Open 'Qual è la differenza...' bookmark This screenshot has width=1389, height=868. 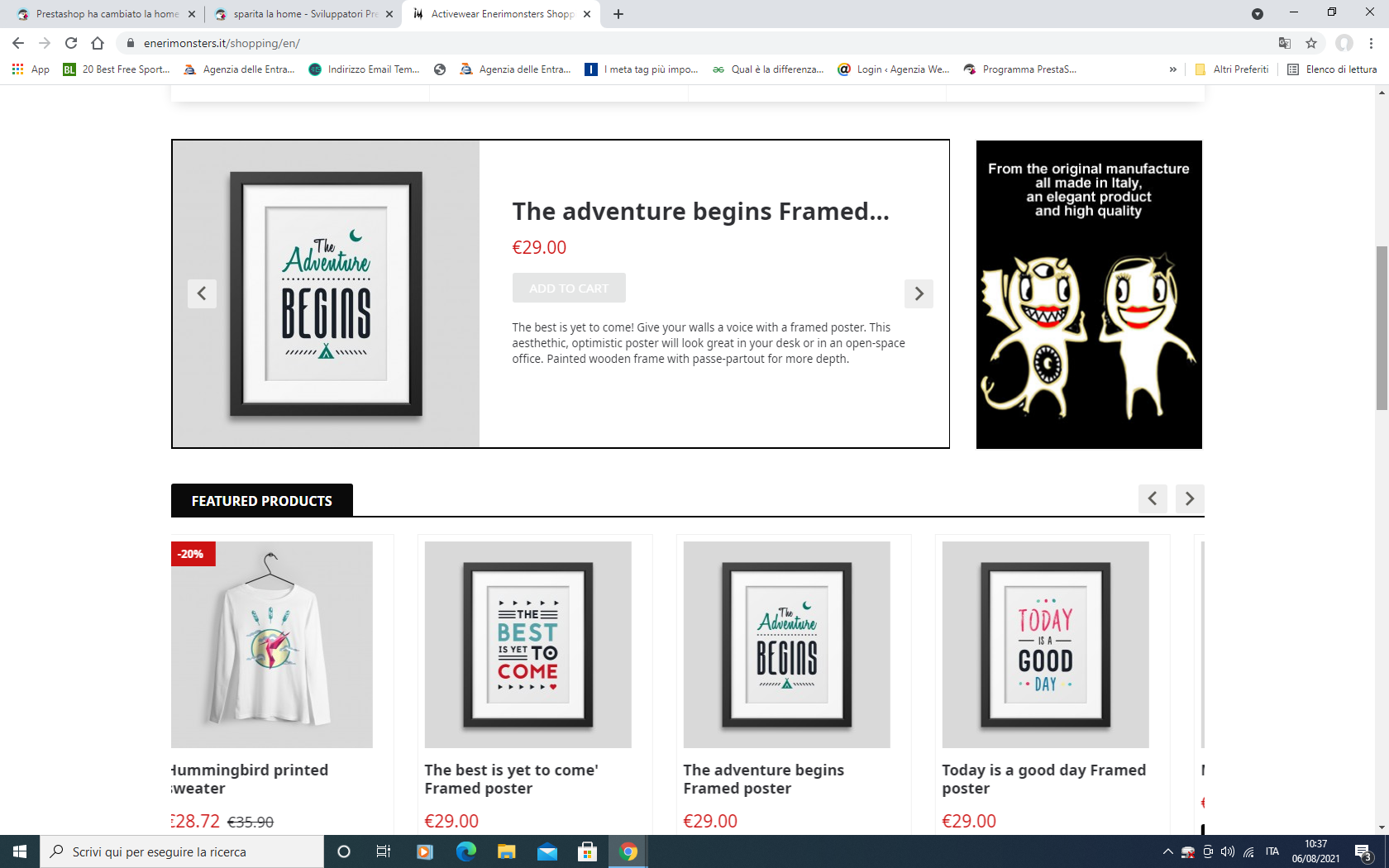pyautogui.click(x=768, y=69)
